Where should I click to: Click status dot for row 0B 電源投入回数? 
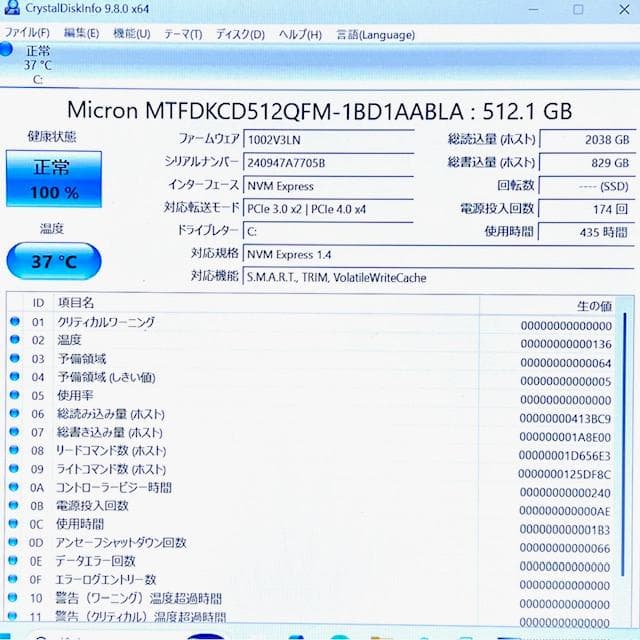[x=13, y=505]
